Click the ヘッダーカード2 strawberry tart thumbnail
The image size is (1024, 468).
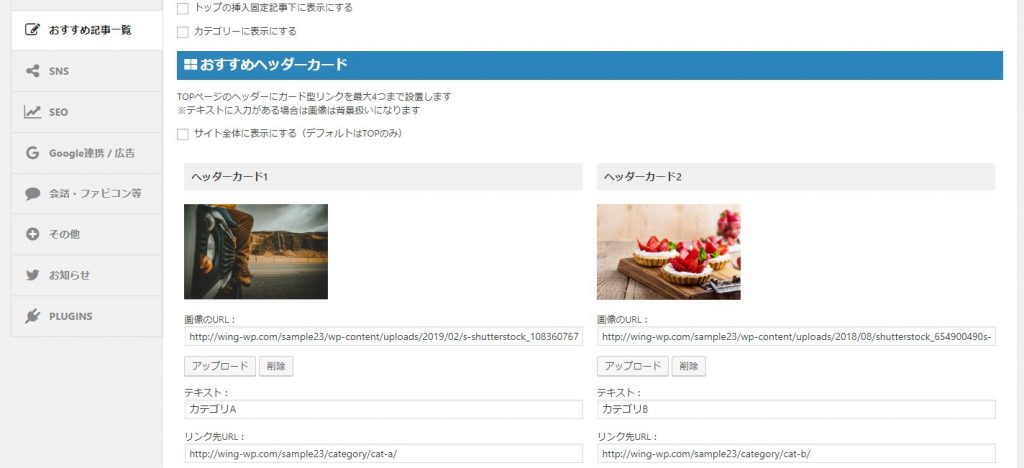pos(668,252)
